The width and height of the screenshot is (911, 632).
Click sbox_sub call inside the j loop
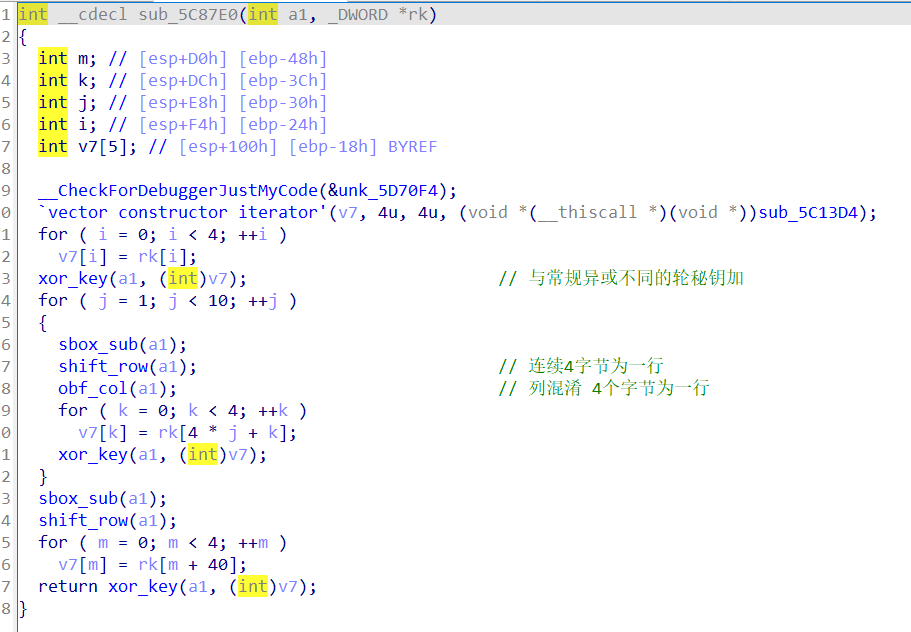tap(123, 345)
